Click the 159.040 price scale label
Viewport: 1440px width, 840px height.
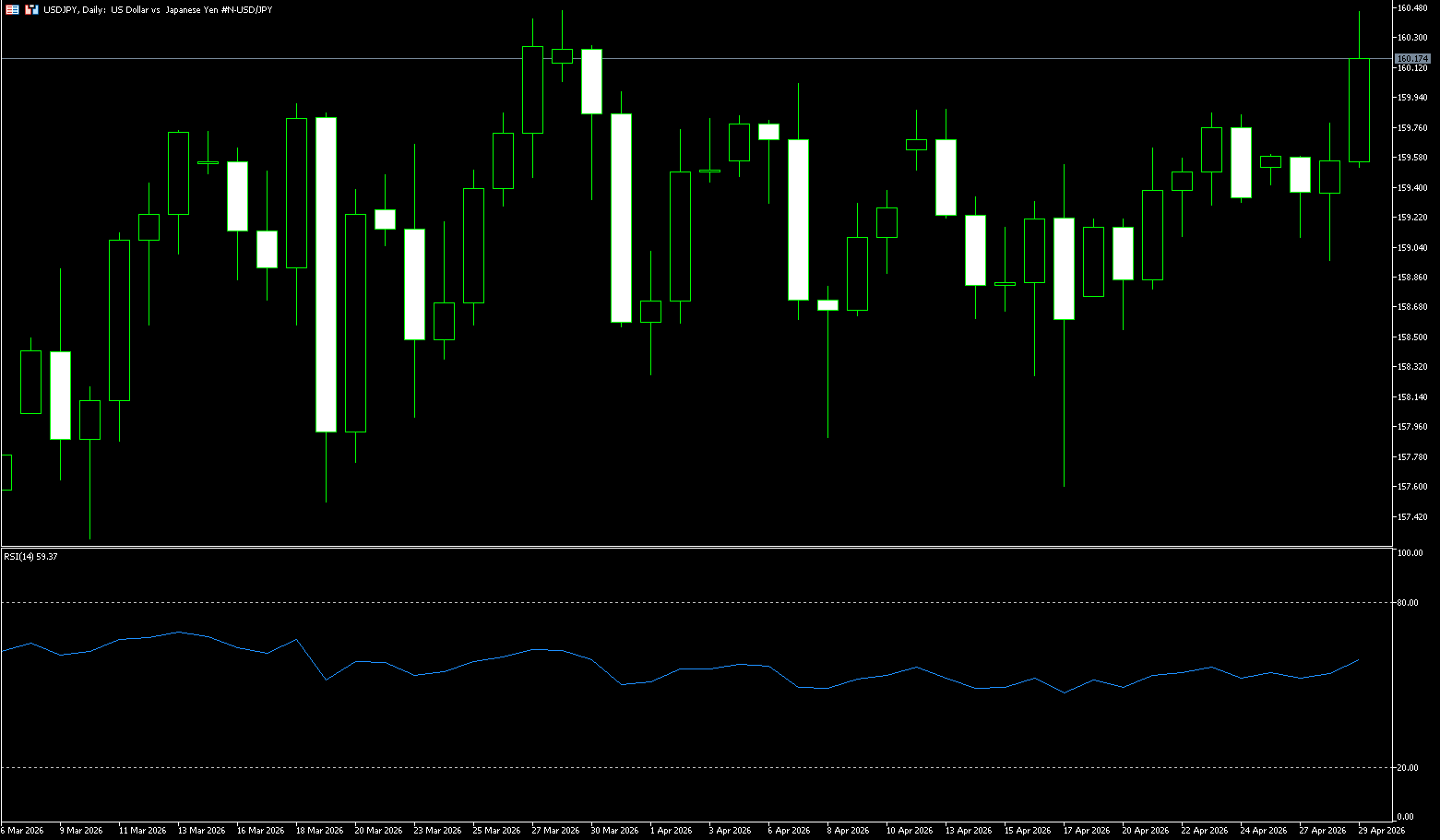(x=1412, y=247)
